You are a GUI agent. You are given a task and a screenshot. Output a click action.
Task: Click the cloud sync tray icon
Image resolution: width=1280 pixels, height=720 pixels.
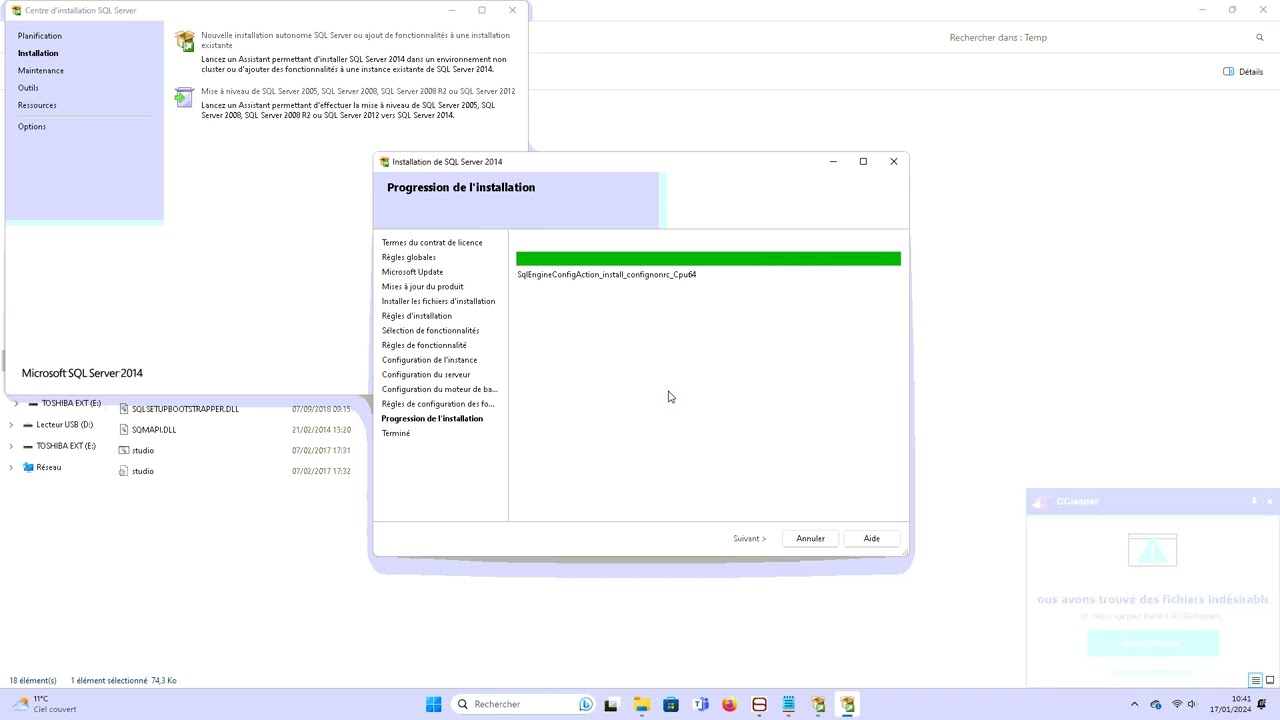tap(1156, 705)
